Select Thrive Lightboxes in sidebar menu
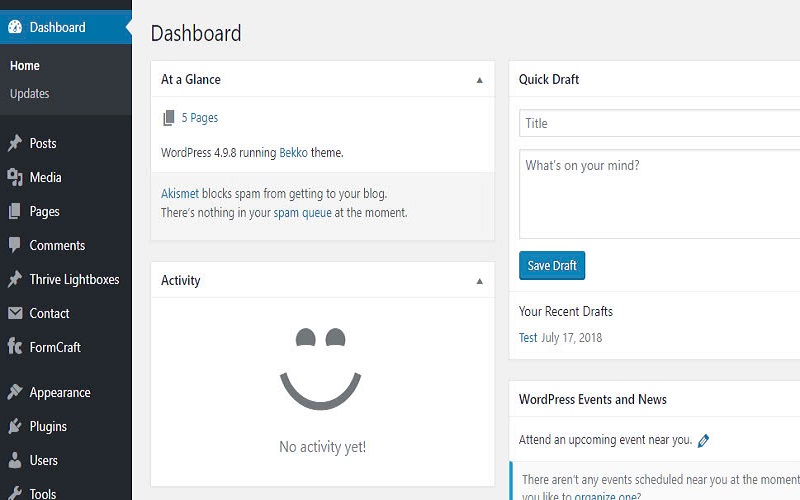 74,279
